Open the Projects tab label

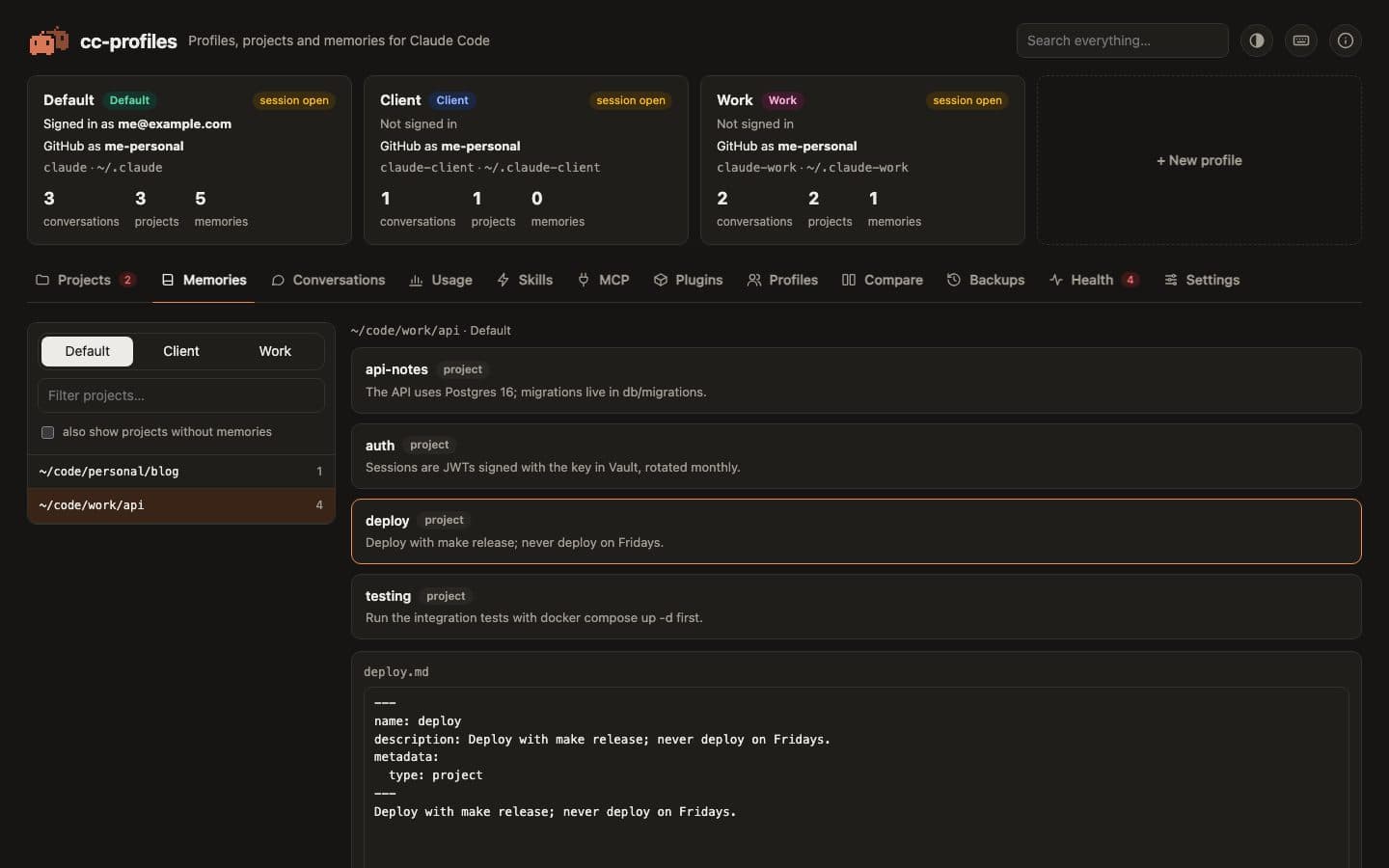pos(84,280)
